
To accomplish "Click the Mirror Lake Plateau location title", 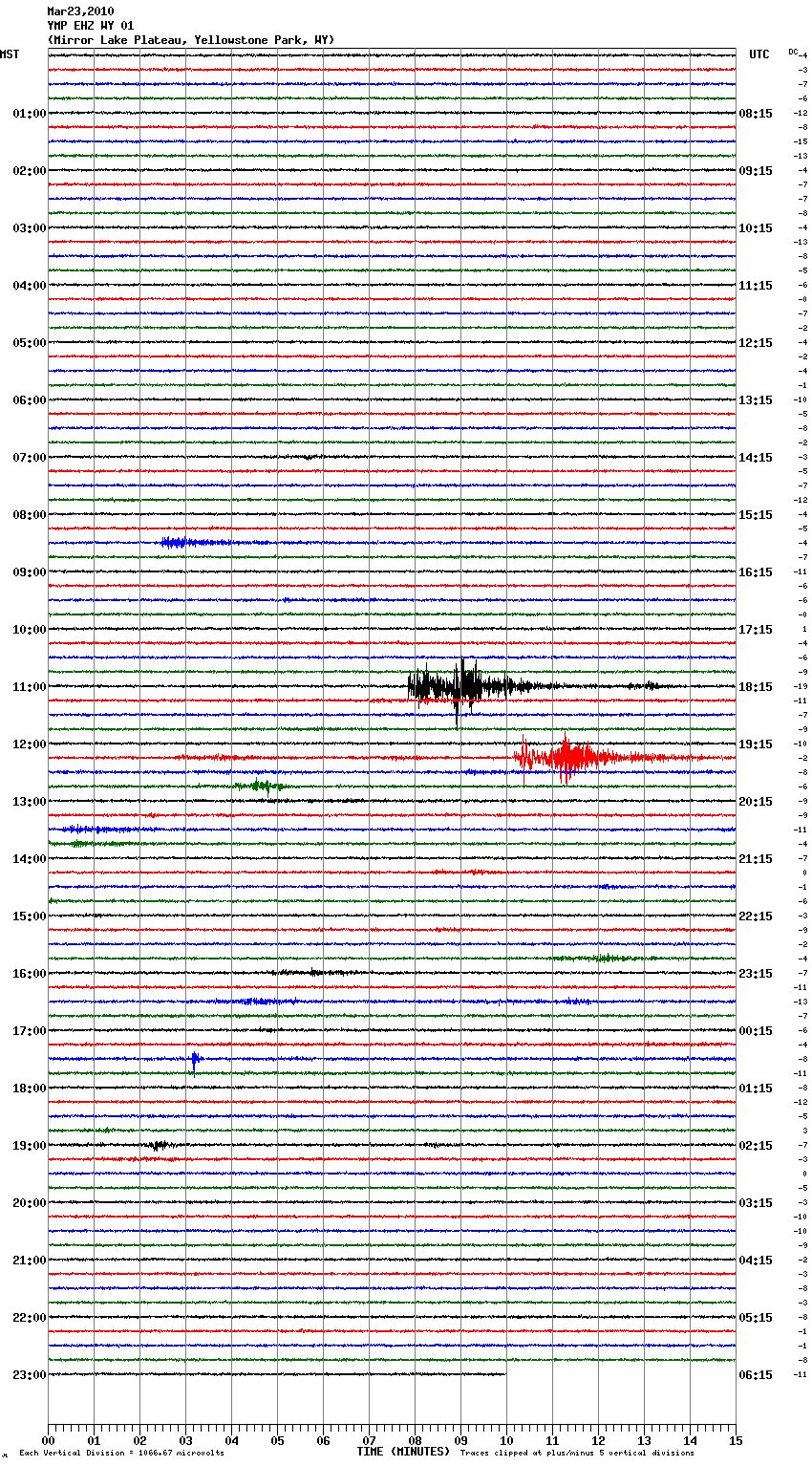I will click(x=191, y=40).
